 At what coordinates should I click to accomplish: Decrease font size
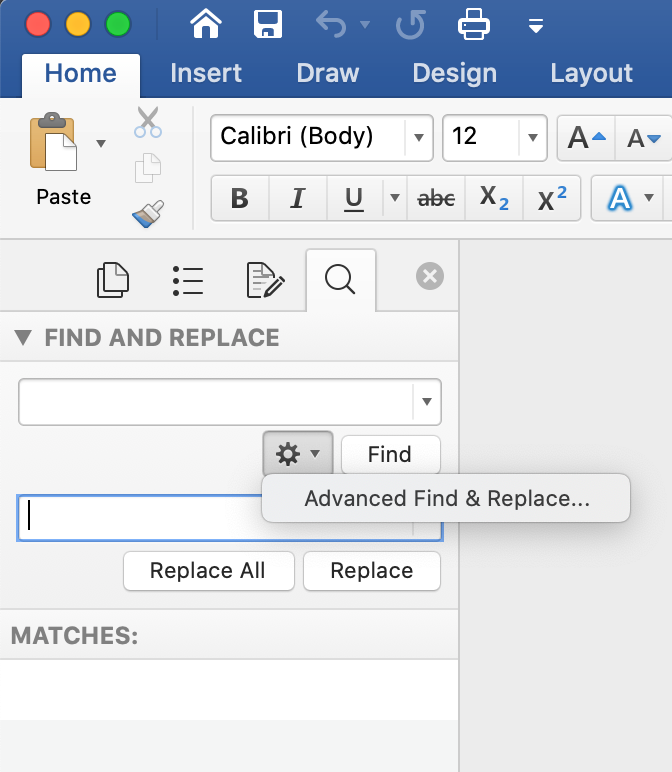[x=643, y=138]
